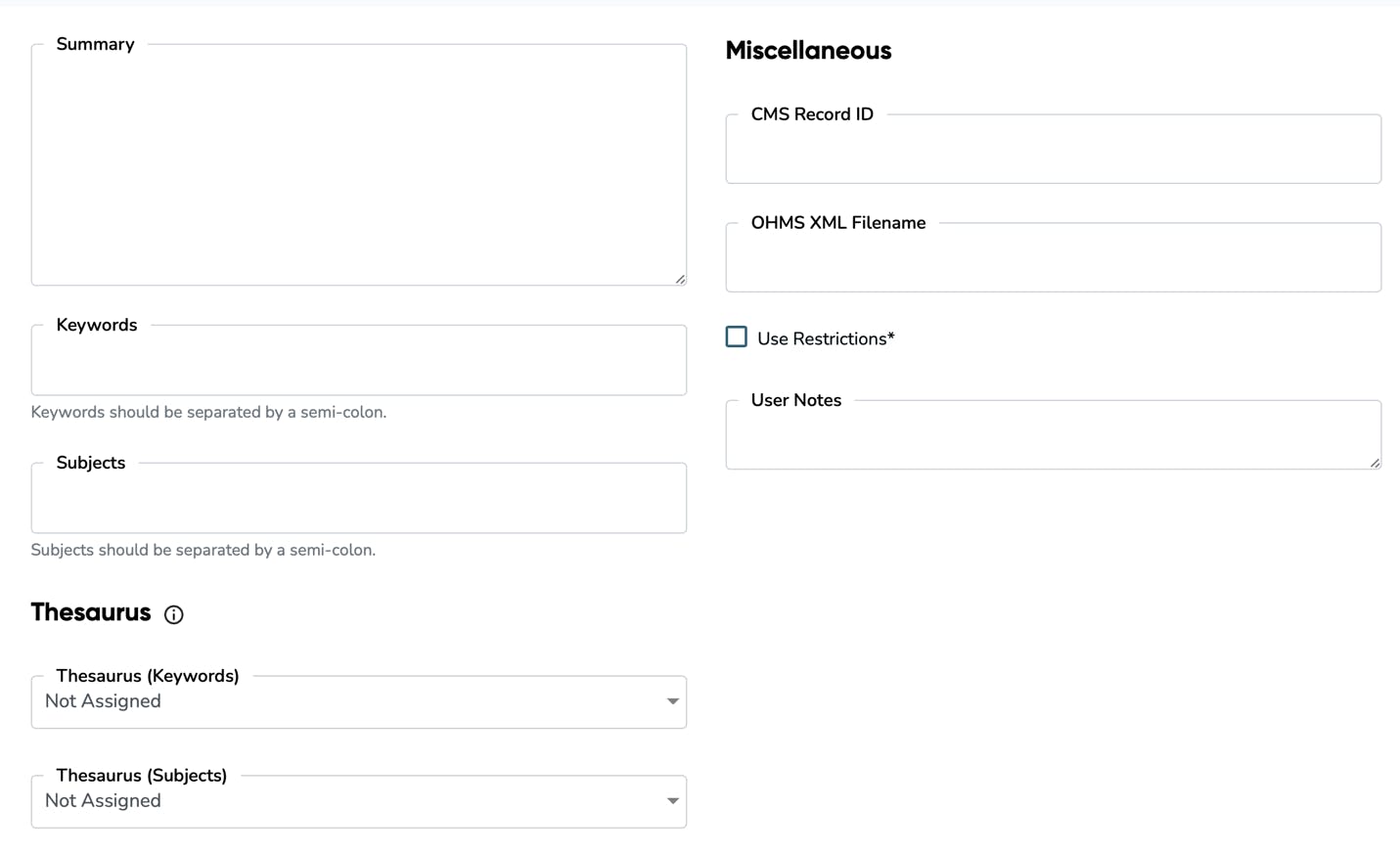Screen dimensions: 1400x853
Task: Click the Subjects helper text below the field
Action: coord(203,550)
